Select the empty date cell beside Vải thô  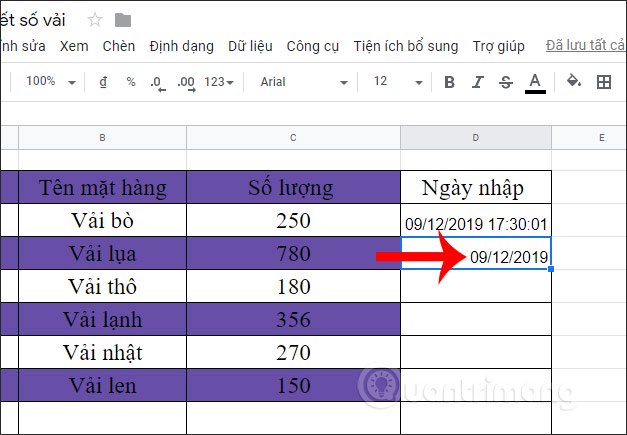click(476, 286)
